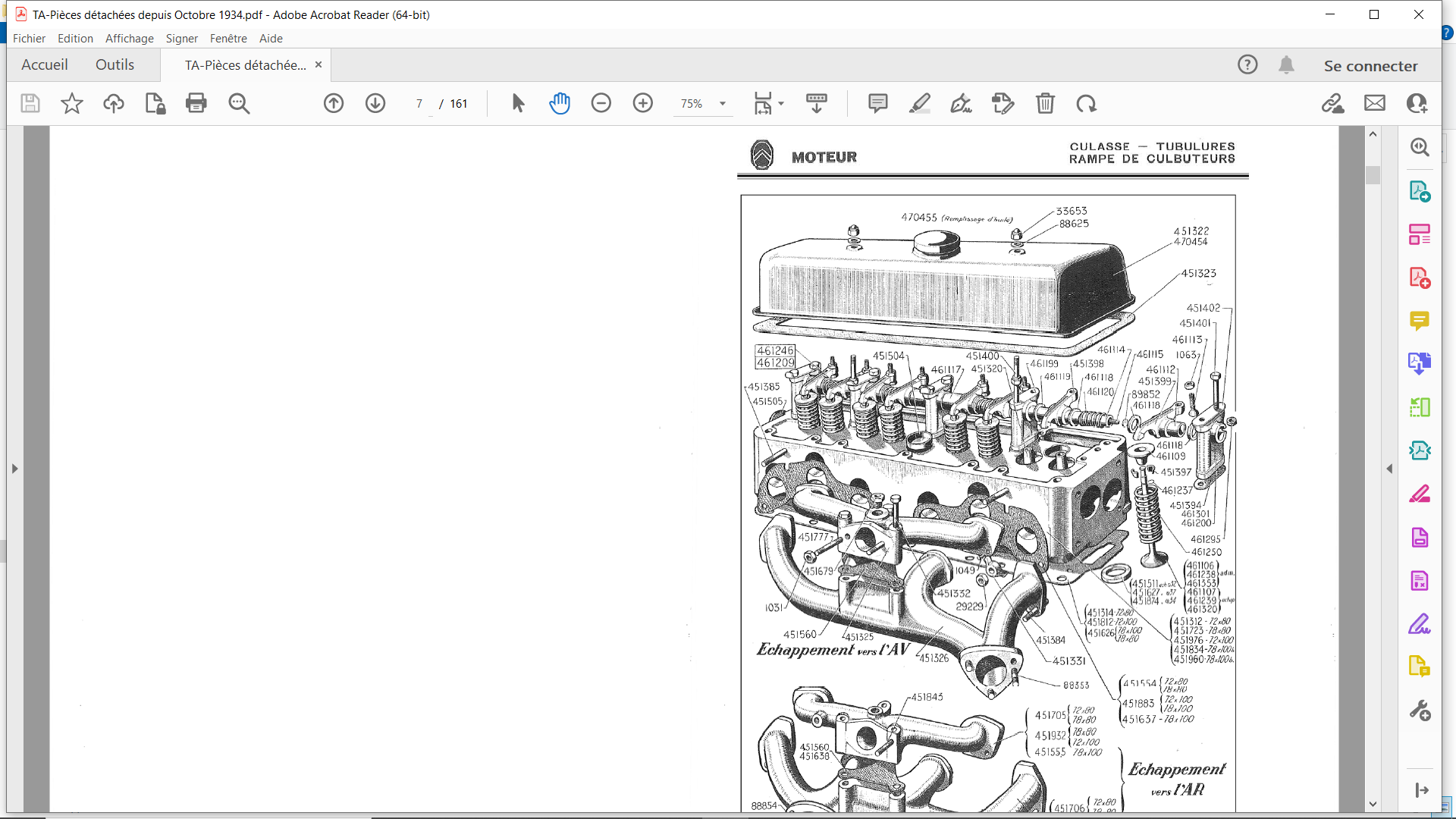
Task: Switch to the Outils tab
Action: pyautogui.click(x=115, y=65)
